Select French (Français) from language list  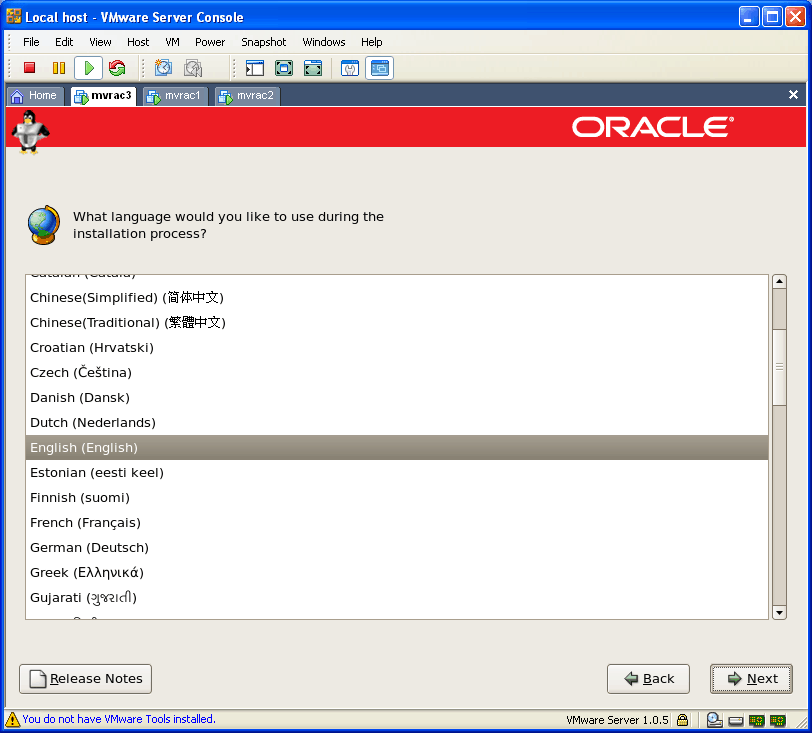(85, 523)
